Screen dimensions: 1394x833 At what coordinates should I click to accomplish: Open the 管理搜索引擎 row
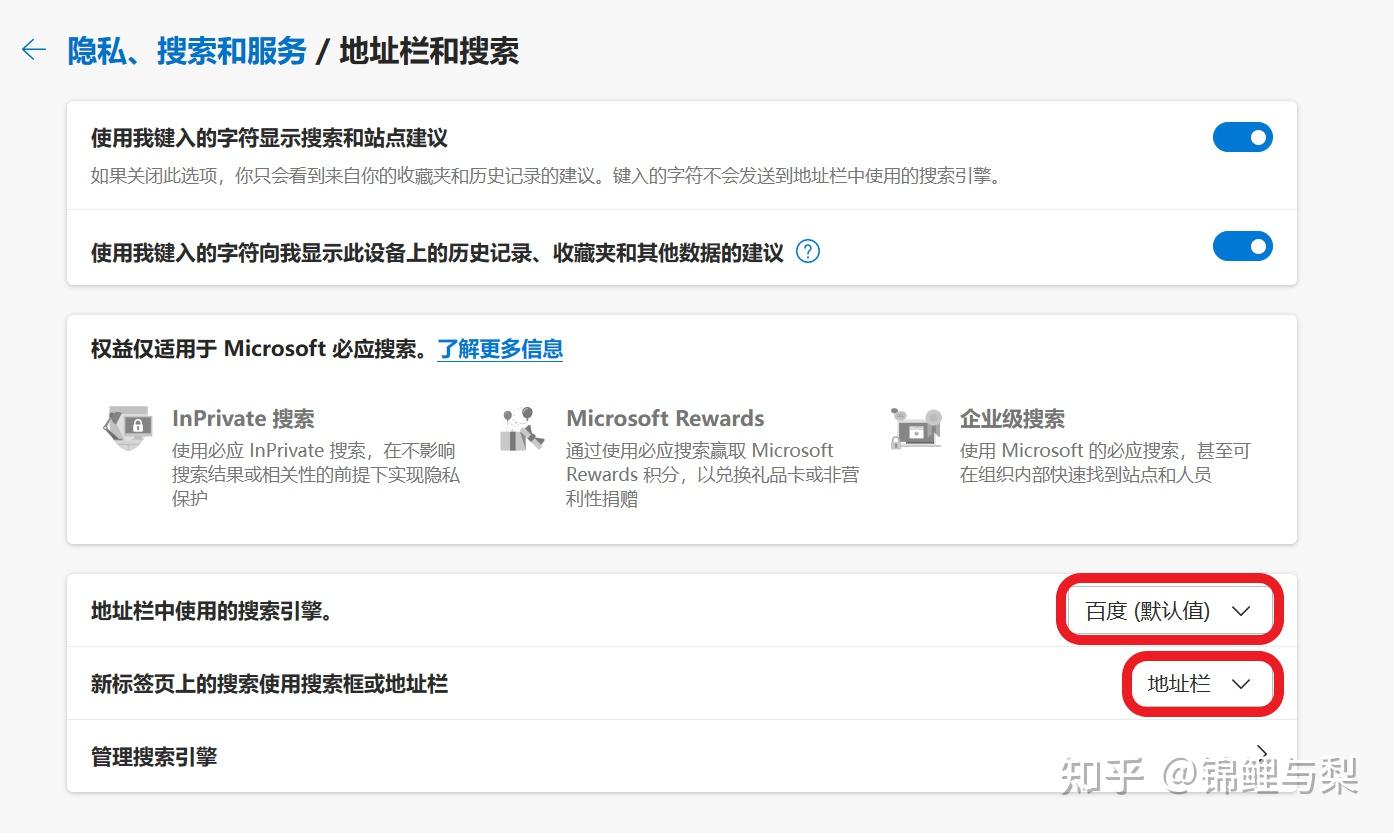coord(682,756)
